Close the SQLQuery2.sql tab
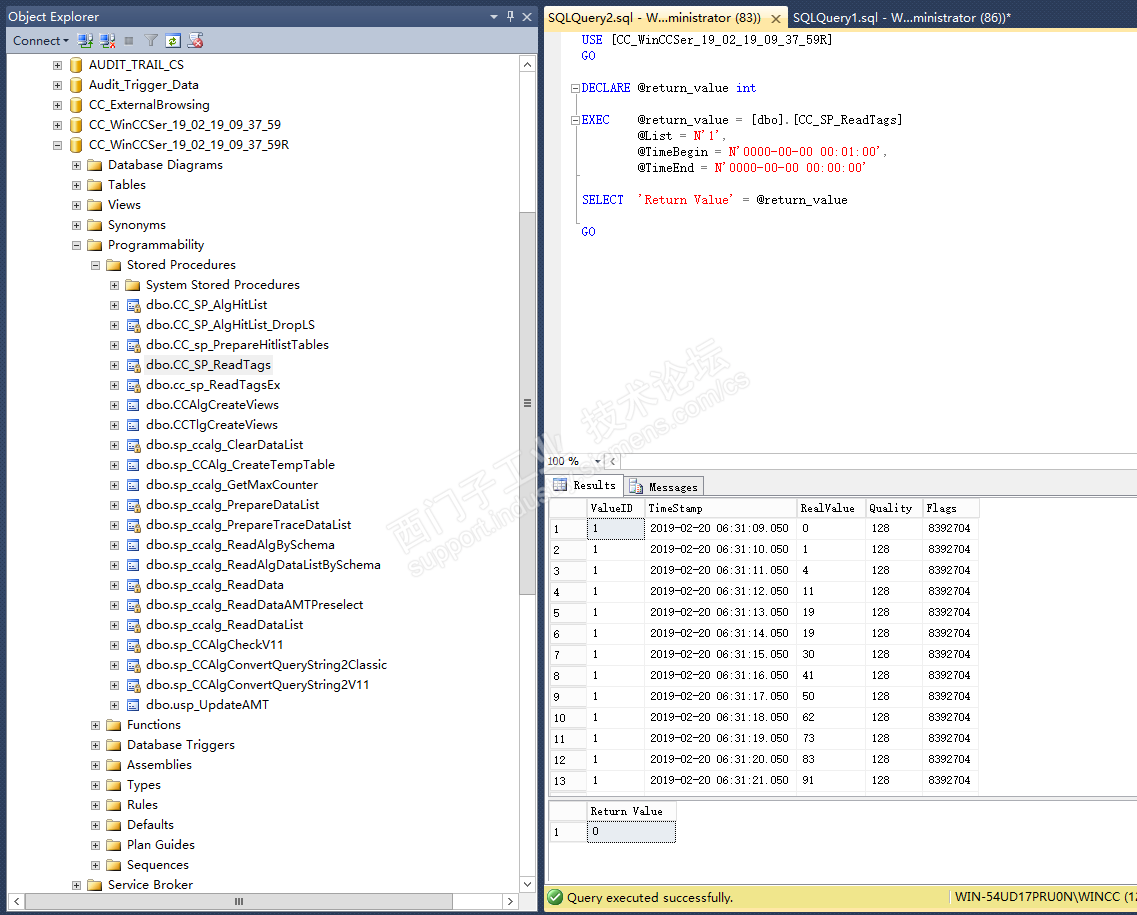This screenshot has height=915, width=1137. tap(775, 18)
